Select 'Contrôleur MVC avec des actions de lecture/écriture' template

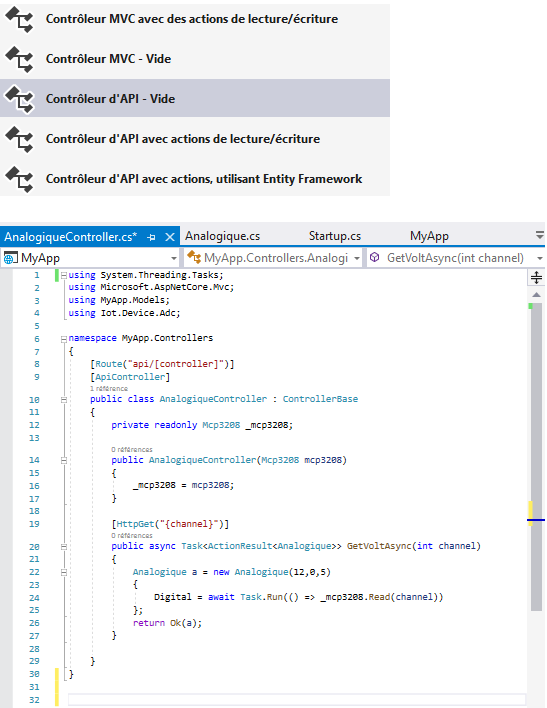[x=195, y=19]
